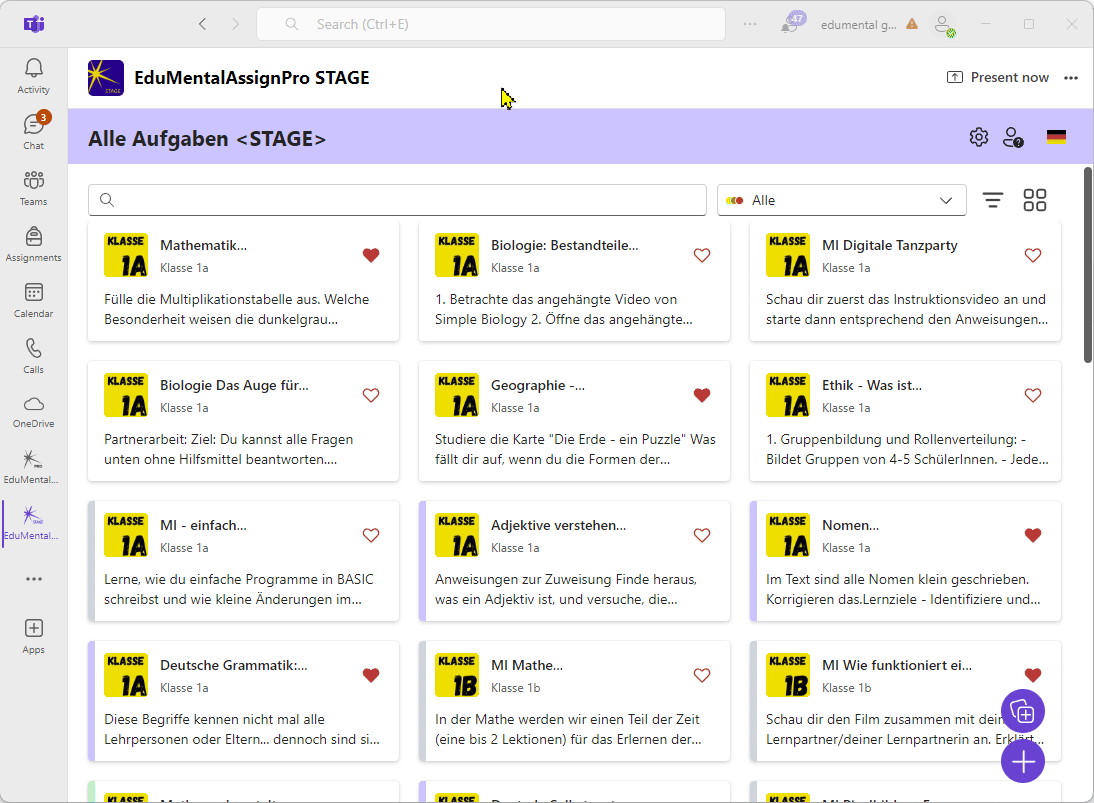1094x803 pixels.
Task: Click the Present now button
Action: click(x=998, y=77)
